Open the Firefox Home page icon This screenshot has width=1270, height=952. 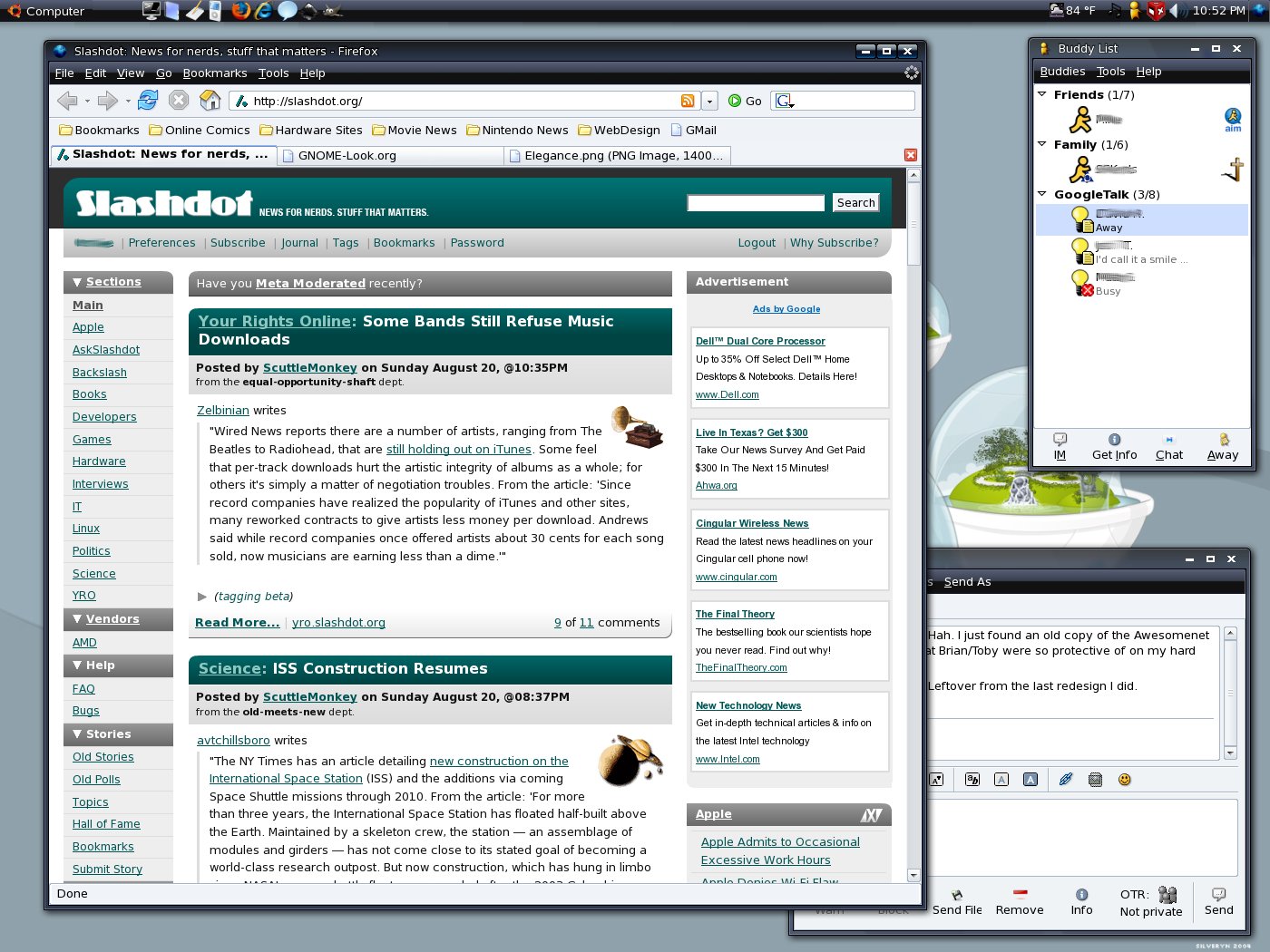(210, 100)
